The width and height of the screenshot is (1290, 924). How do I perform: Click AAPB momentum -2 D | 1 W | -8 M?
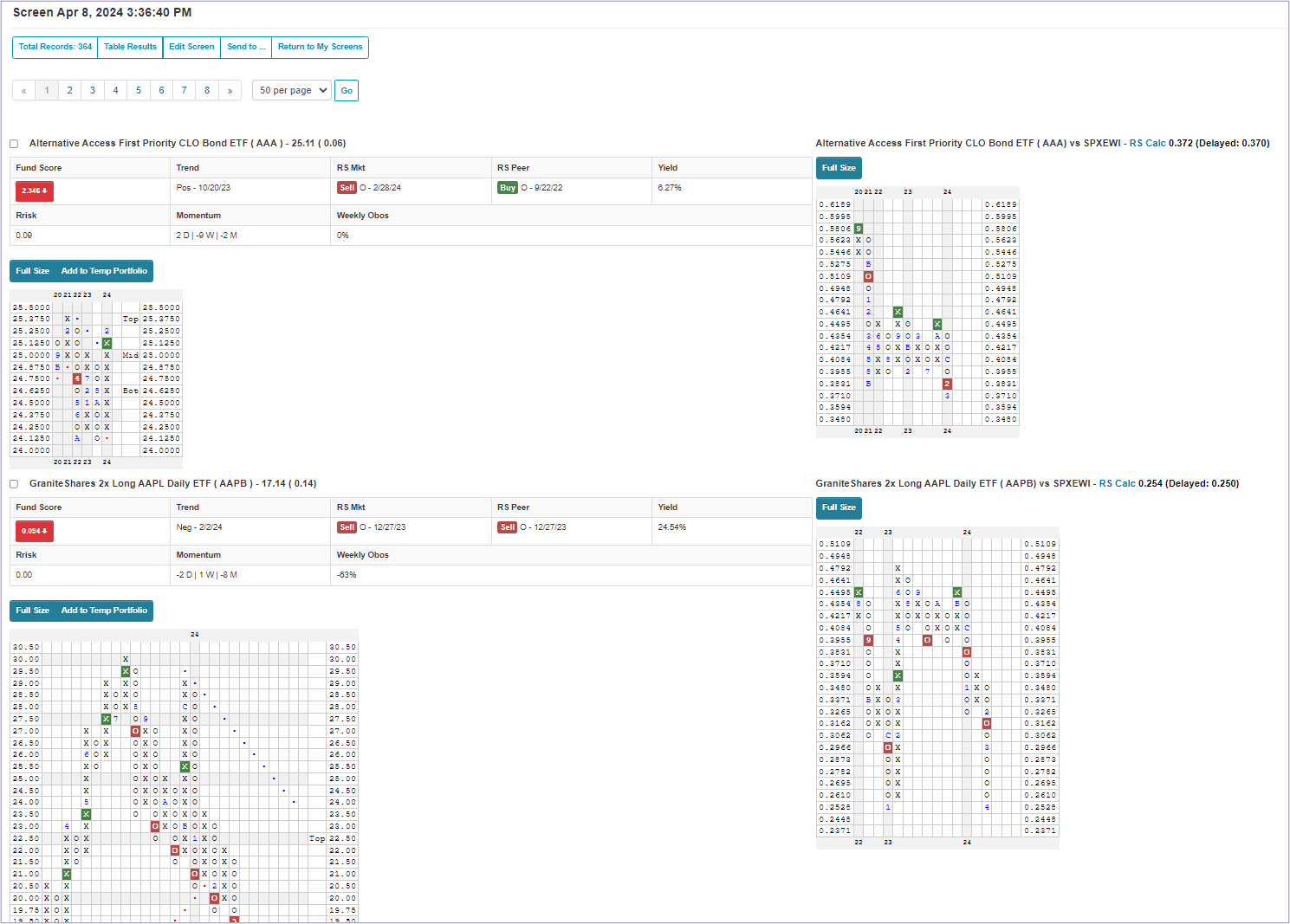[x=207, y=575]
